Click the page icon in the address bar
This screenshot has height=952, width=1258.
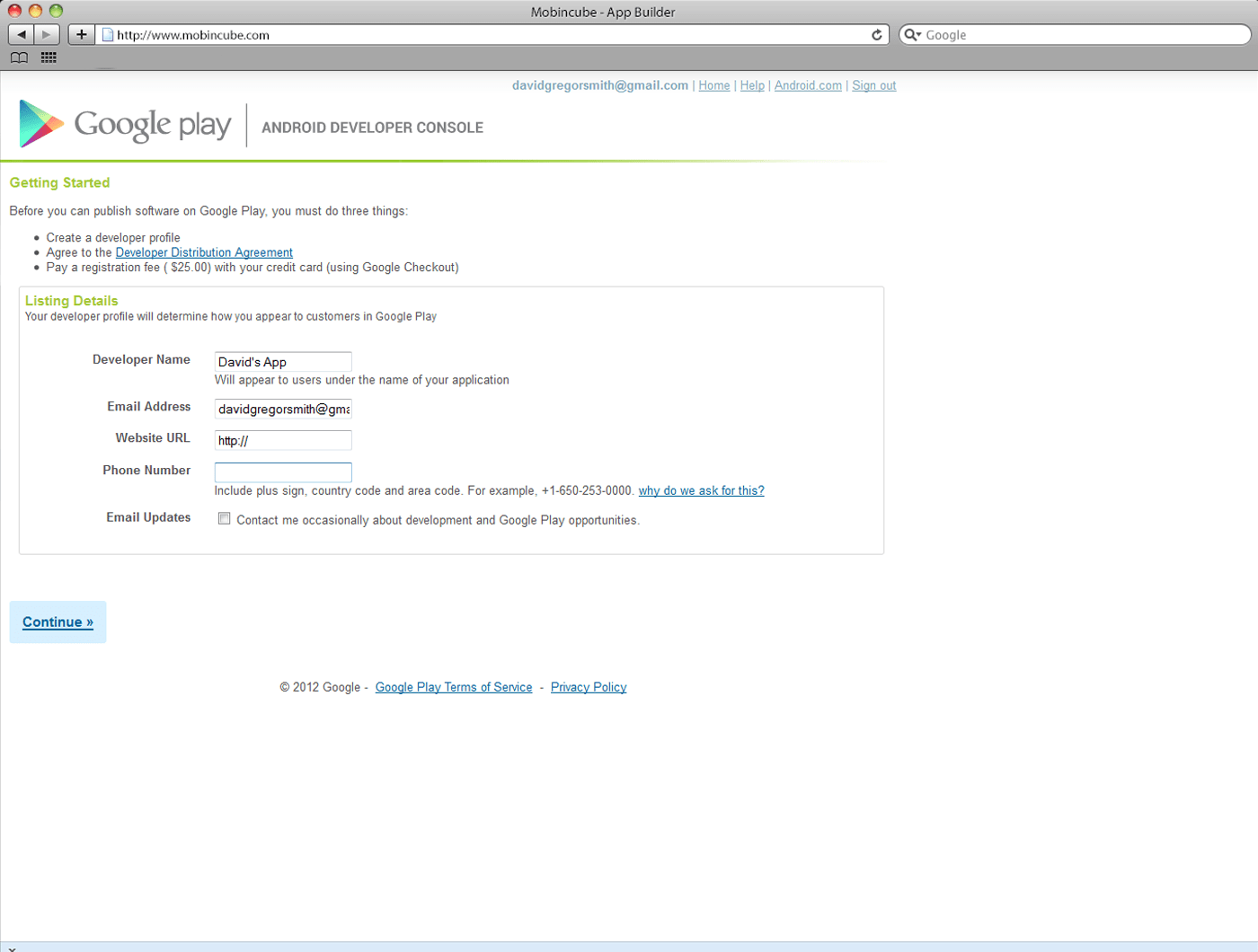point(108,35)
